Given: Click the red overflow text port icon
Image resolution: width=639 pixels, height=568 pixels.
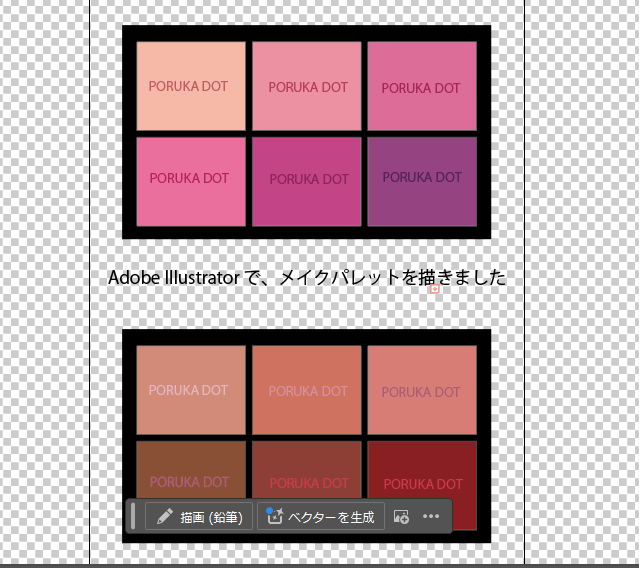Looking at the screenshot, I should [434, 289].
